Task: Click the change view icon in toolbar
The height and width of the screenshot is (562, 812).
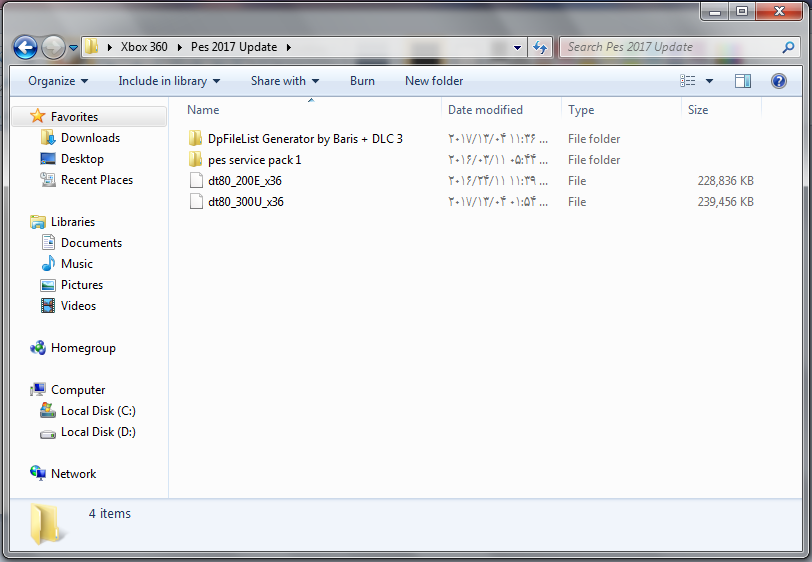Action: pyautogui.click(x=688, y=81)
